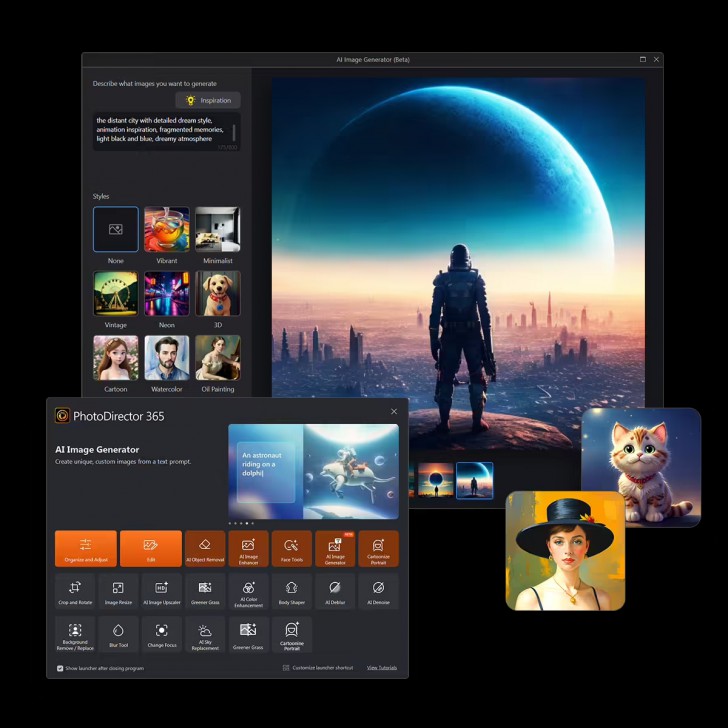Open the gray Cartoonize Portrait tile

292,634
